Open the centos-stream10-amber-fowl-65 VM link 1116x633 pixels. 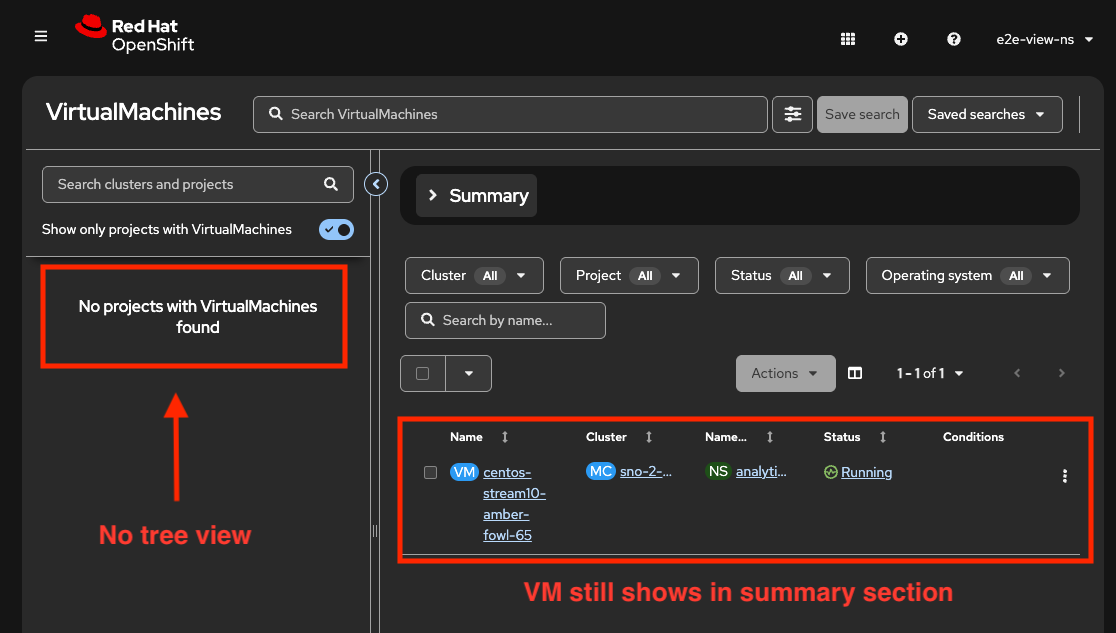coord(514,503)
